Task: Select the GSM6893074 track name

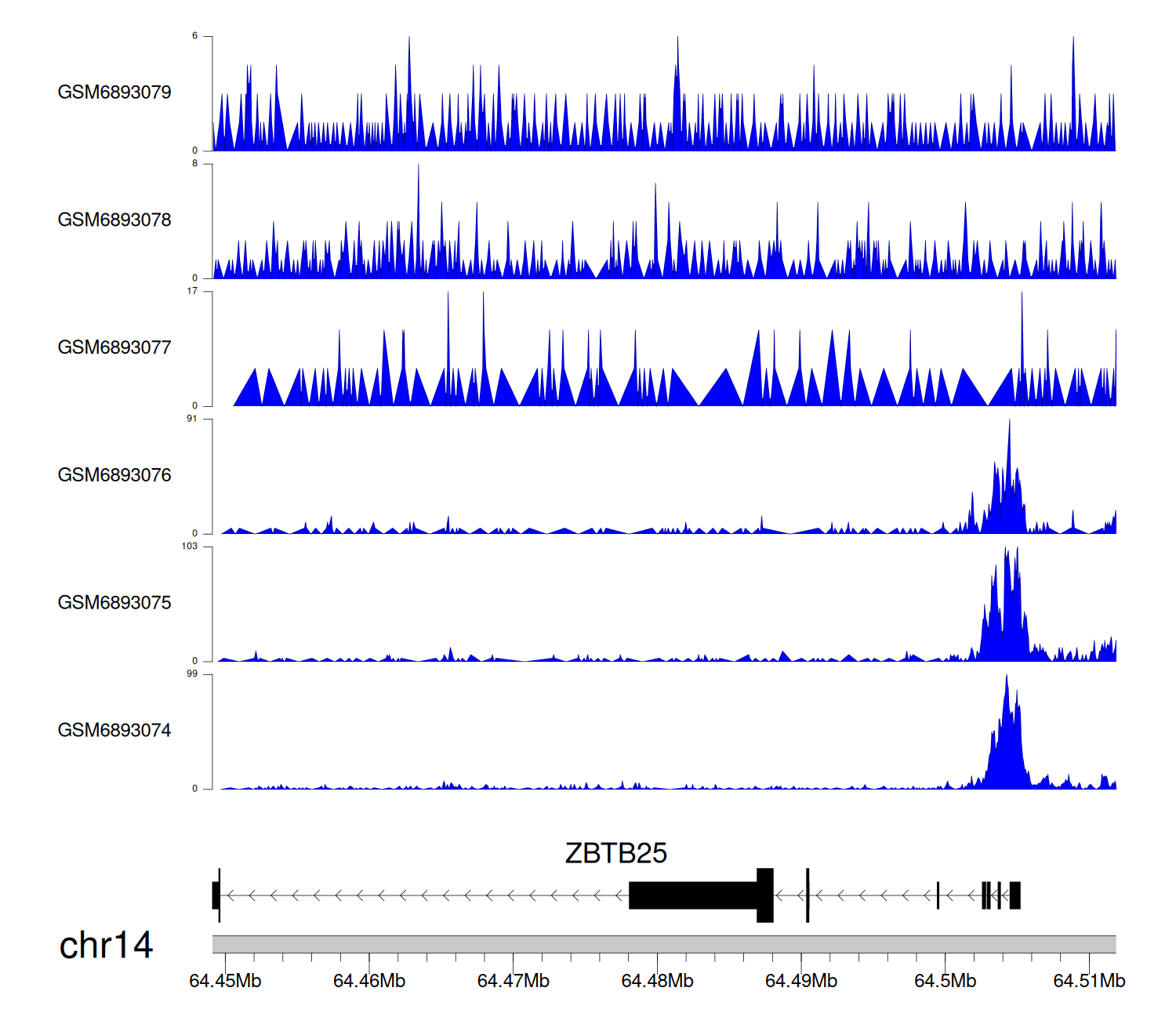Action: pyautogui.click(x=114, y=731)
